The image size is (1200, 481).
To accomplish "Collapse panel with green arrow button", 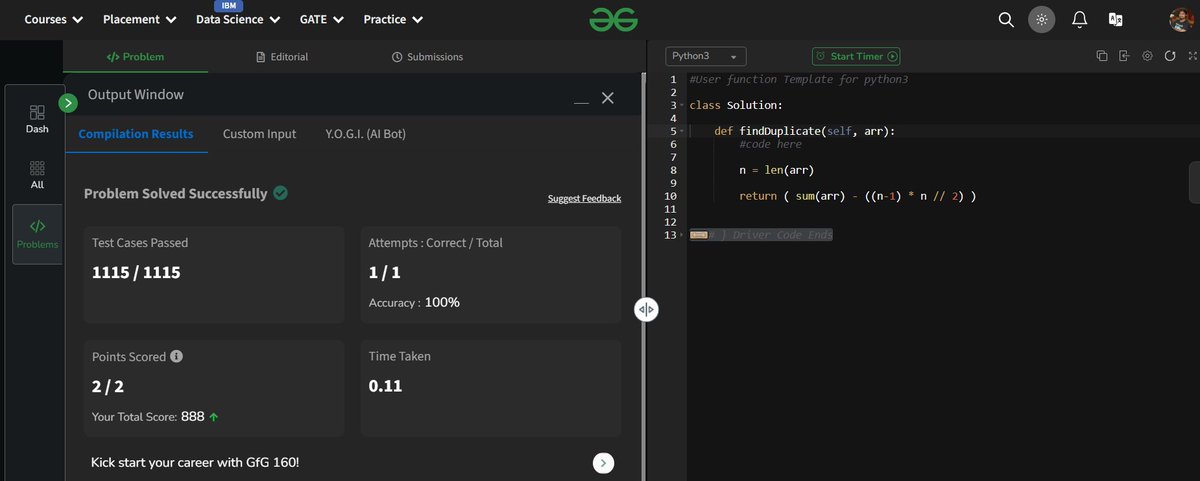I will click(68, 102).
